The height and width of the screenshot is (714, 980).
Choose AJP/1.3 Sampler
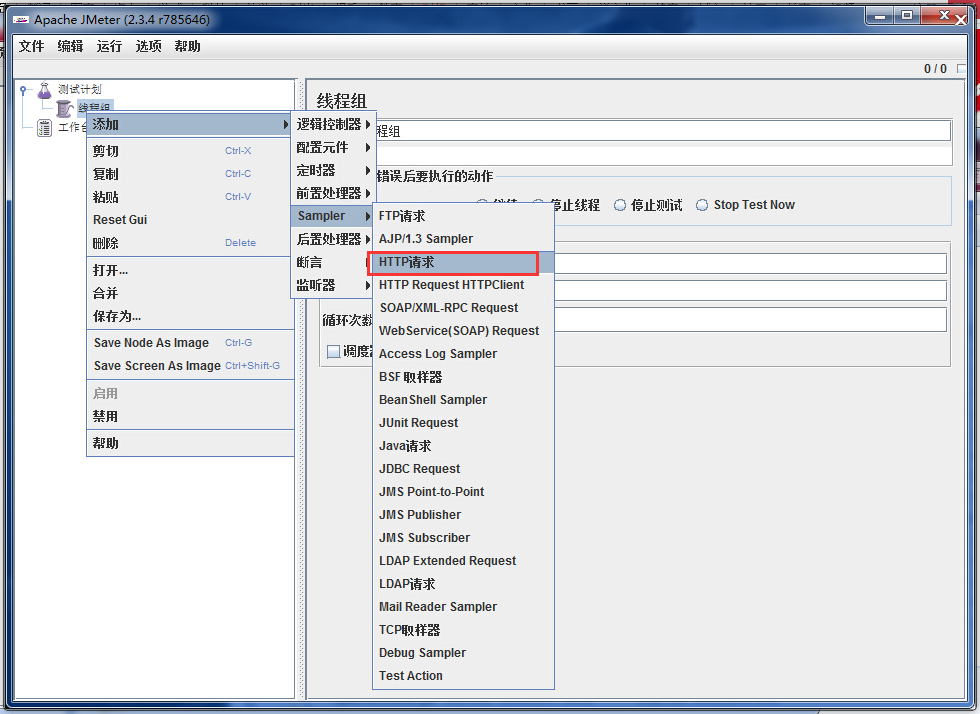coord(463,239)
